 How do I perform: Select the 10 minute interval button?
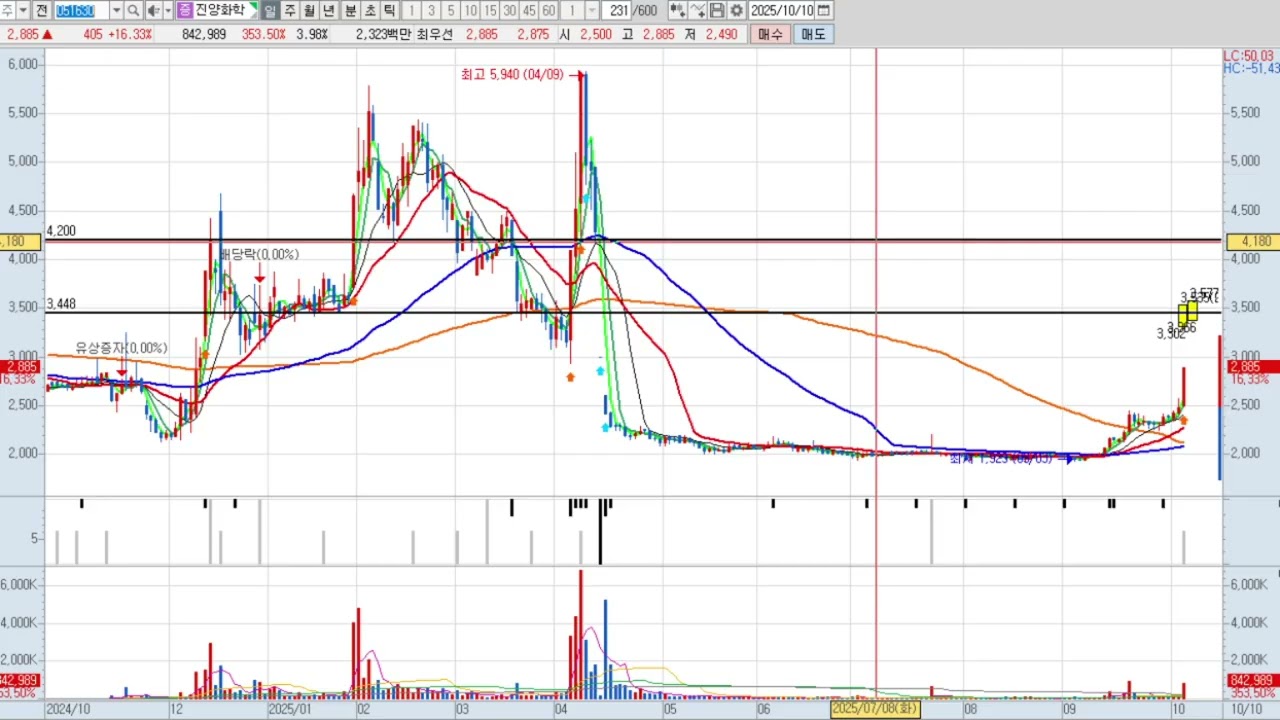tap(470, 10)
